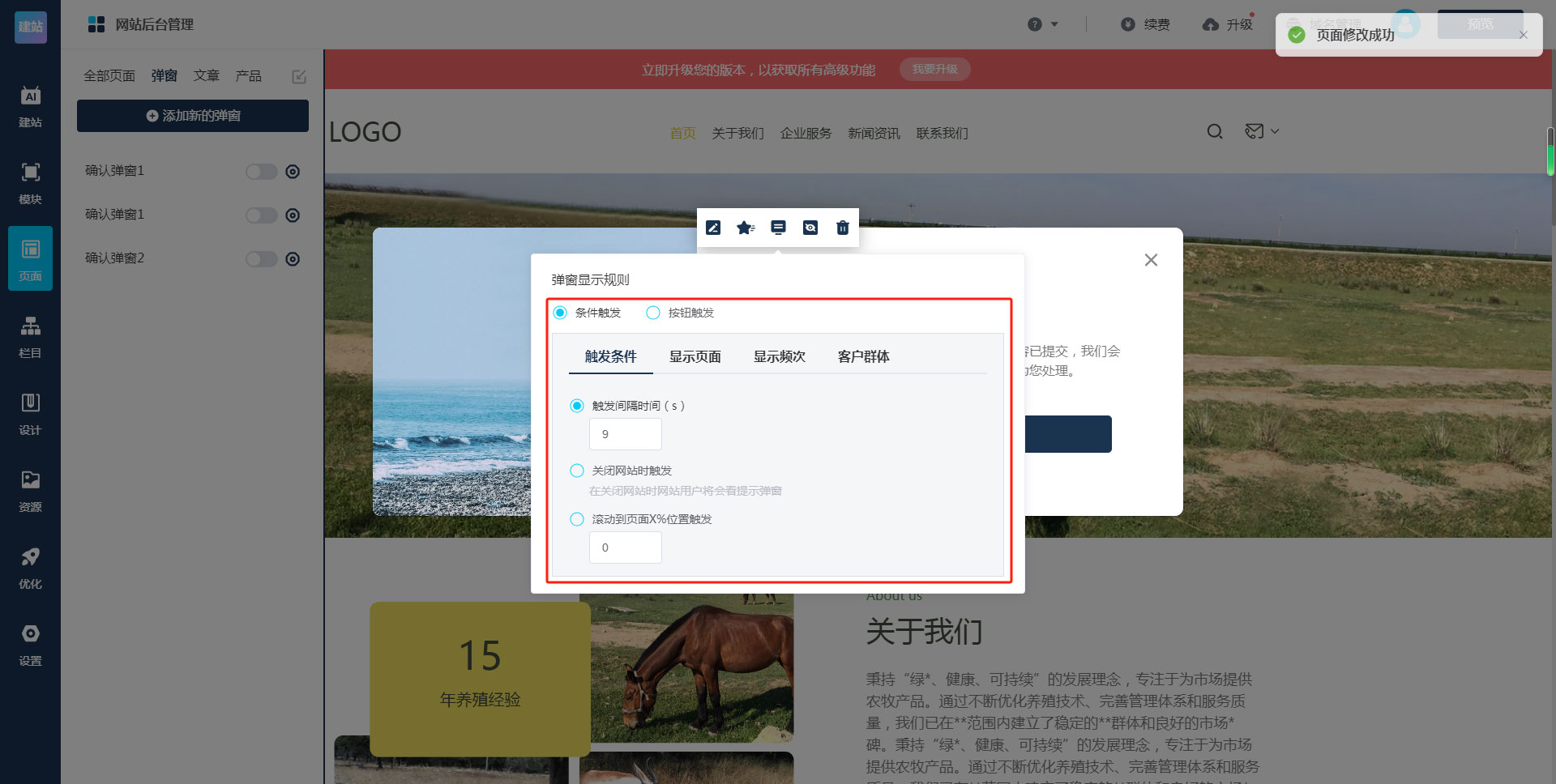1556x784 pixels.
Task: Click the 升级 cloud upload icon
Action: click(x=1210, y=24)
